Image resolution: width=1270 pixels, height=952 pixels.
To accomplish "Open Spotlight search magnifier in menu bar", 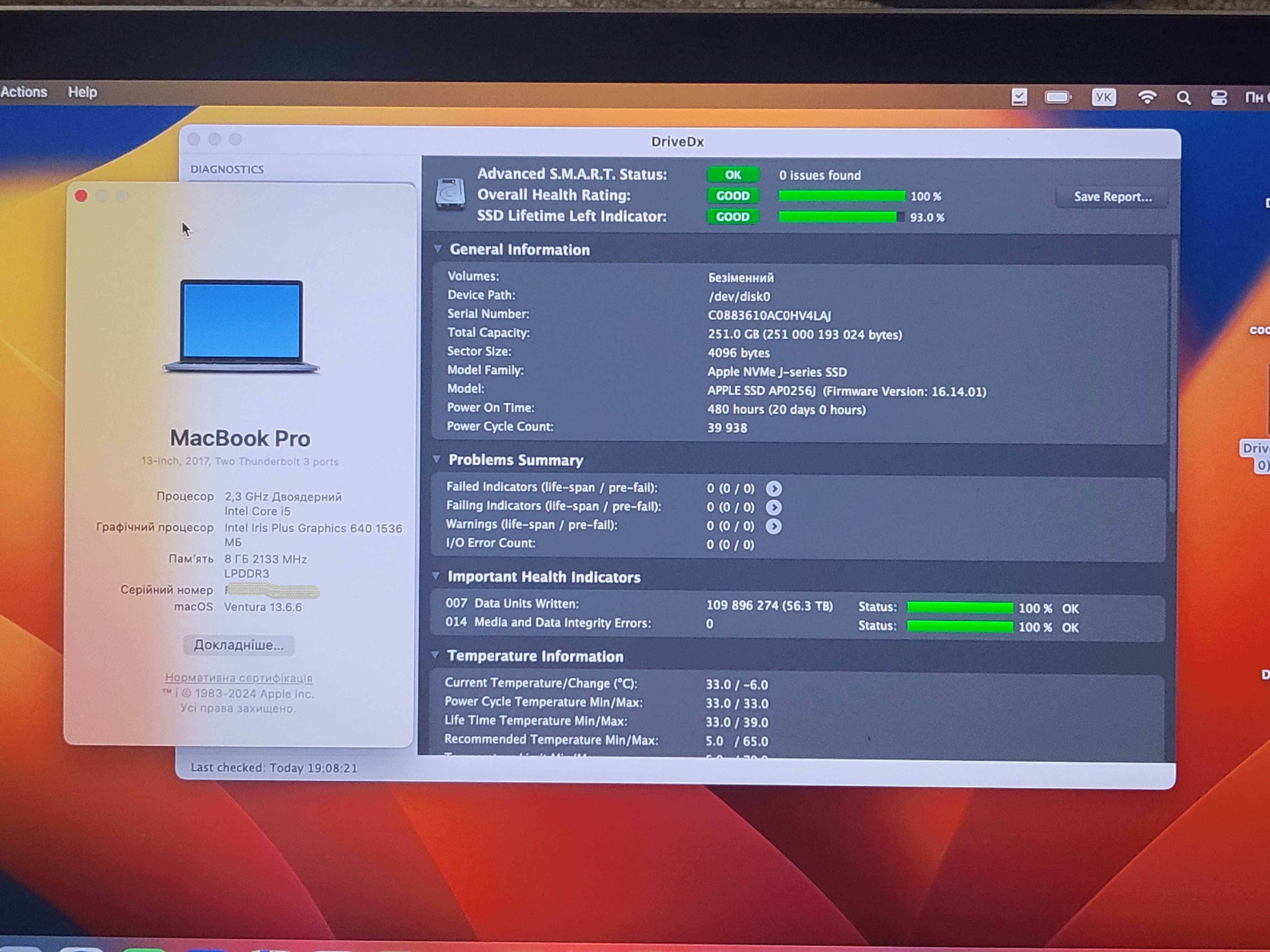I will coord(1183,98).
